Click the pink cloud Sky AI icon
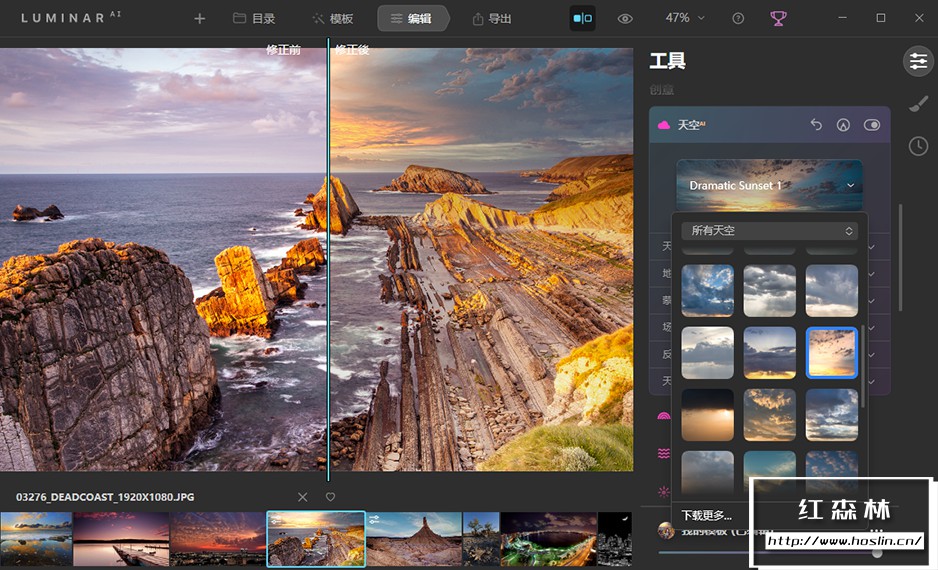This screenshot has height=570, width=938. tap(663, 125)
